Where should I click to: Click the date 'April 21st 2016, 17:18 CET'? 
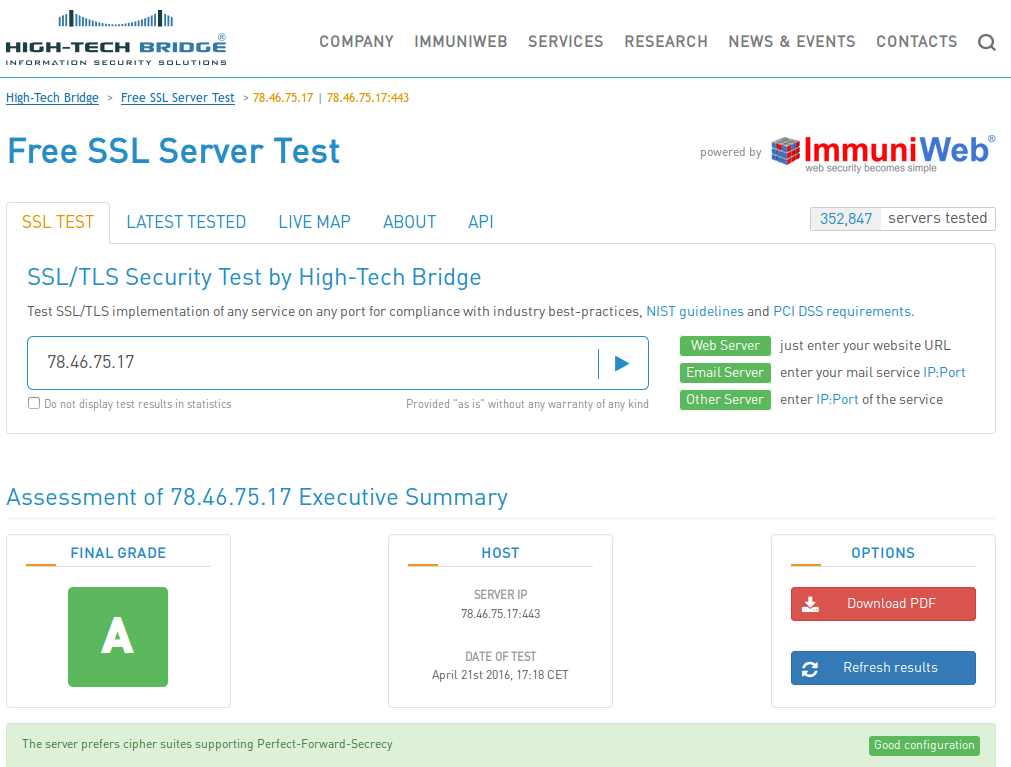point(500,675)
